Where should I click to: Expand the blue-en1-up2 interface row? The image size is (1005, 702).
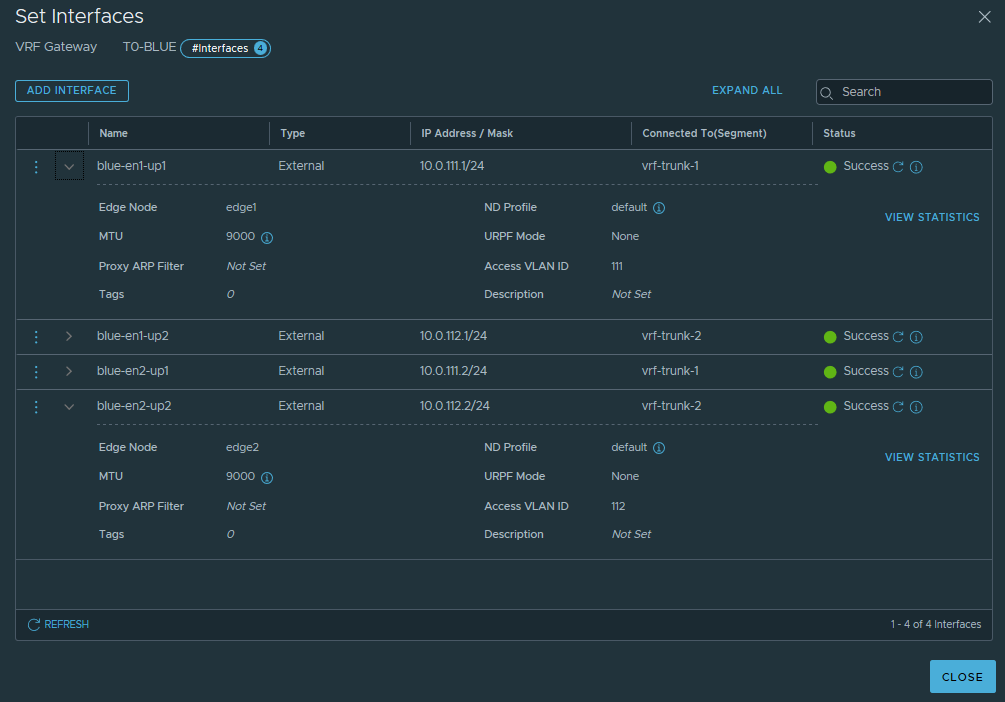pos(67,336)
